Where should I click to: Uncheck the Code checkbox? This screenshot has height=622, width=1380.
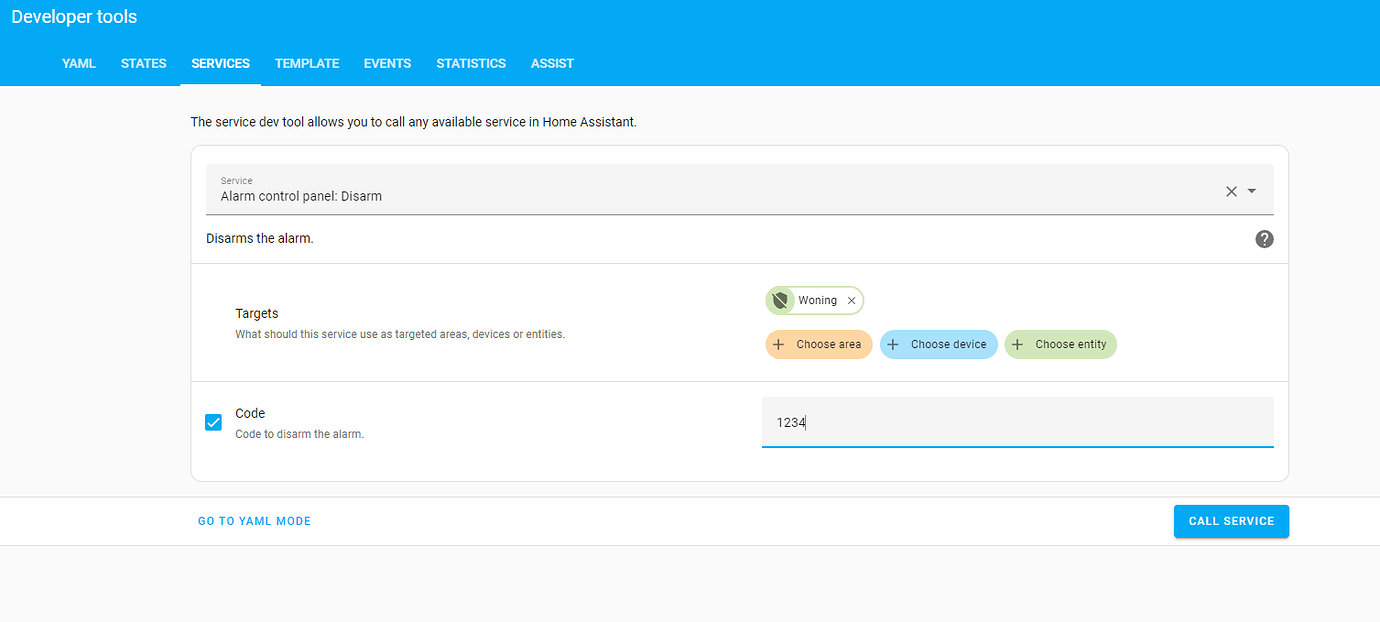point(213,422)
